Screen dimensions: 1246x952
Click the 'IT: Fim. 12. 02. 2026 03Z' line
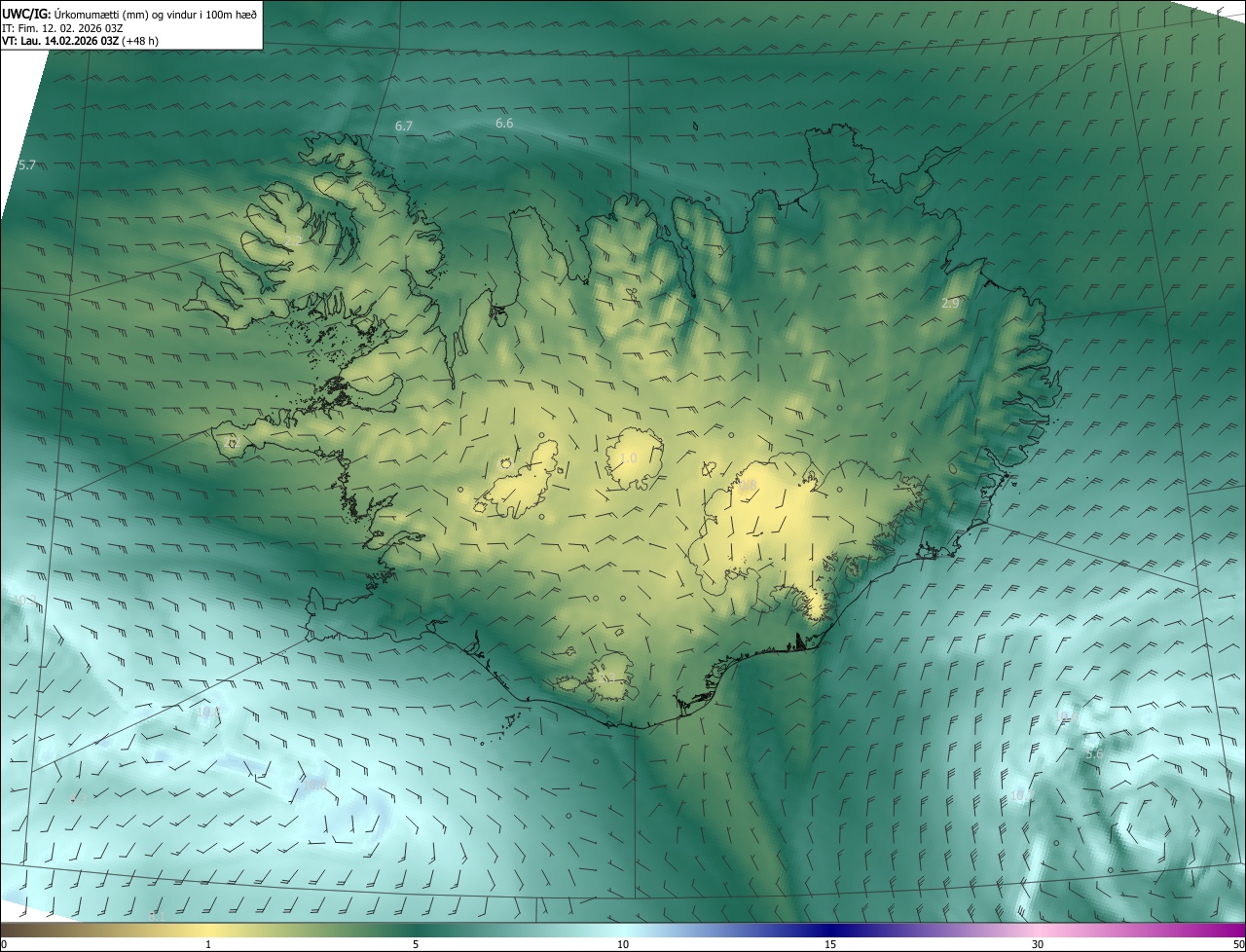tap(62, 28)
